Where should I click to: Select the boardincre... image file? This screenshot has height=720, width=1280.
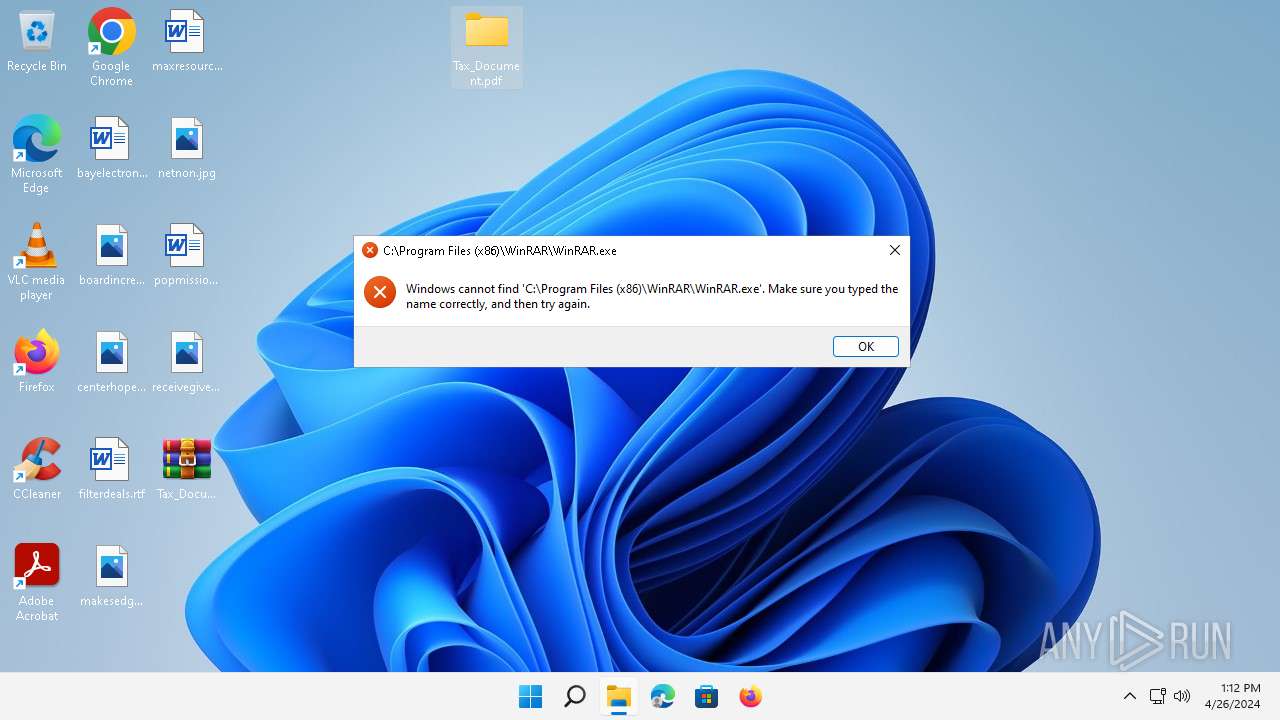tap(111, 256)
